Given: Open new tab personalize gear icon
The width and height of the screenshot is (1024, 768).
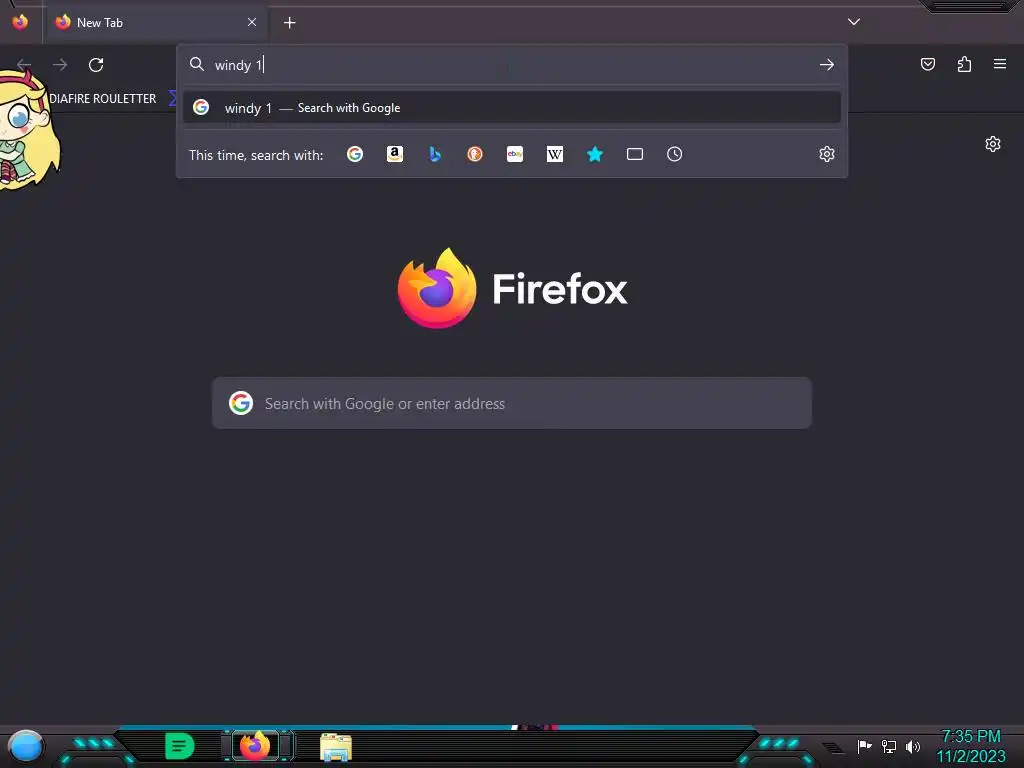Looking at the screenshot, I should point(993,144).
